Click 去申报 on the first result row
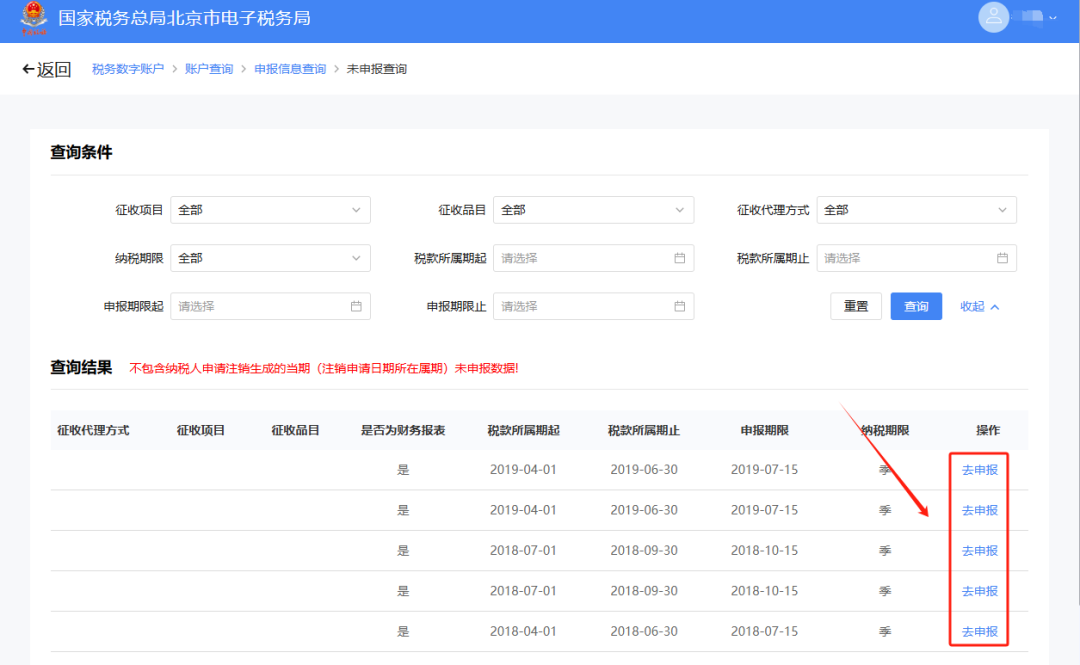This screenshot has height=665, width=1080. [978, 470]
